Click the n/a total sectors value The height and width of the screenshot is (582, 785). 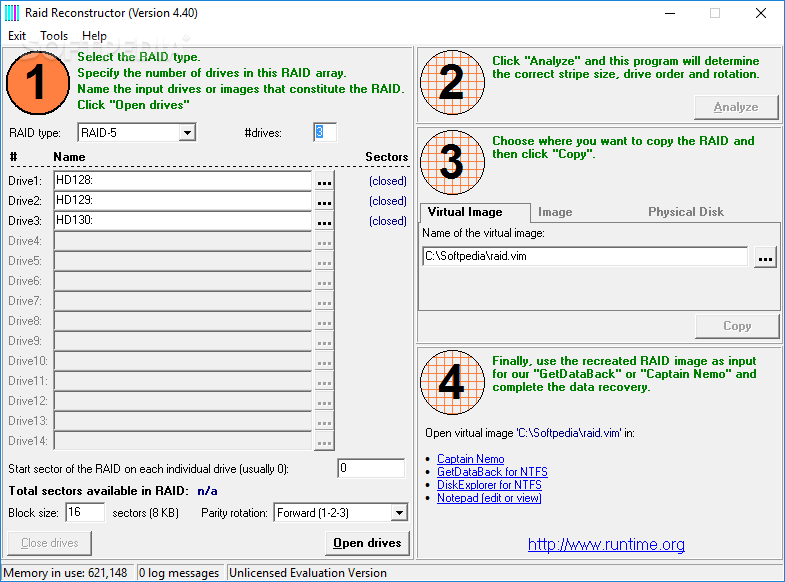pos(207,491)
